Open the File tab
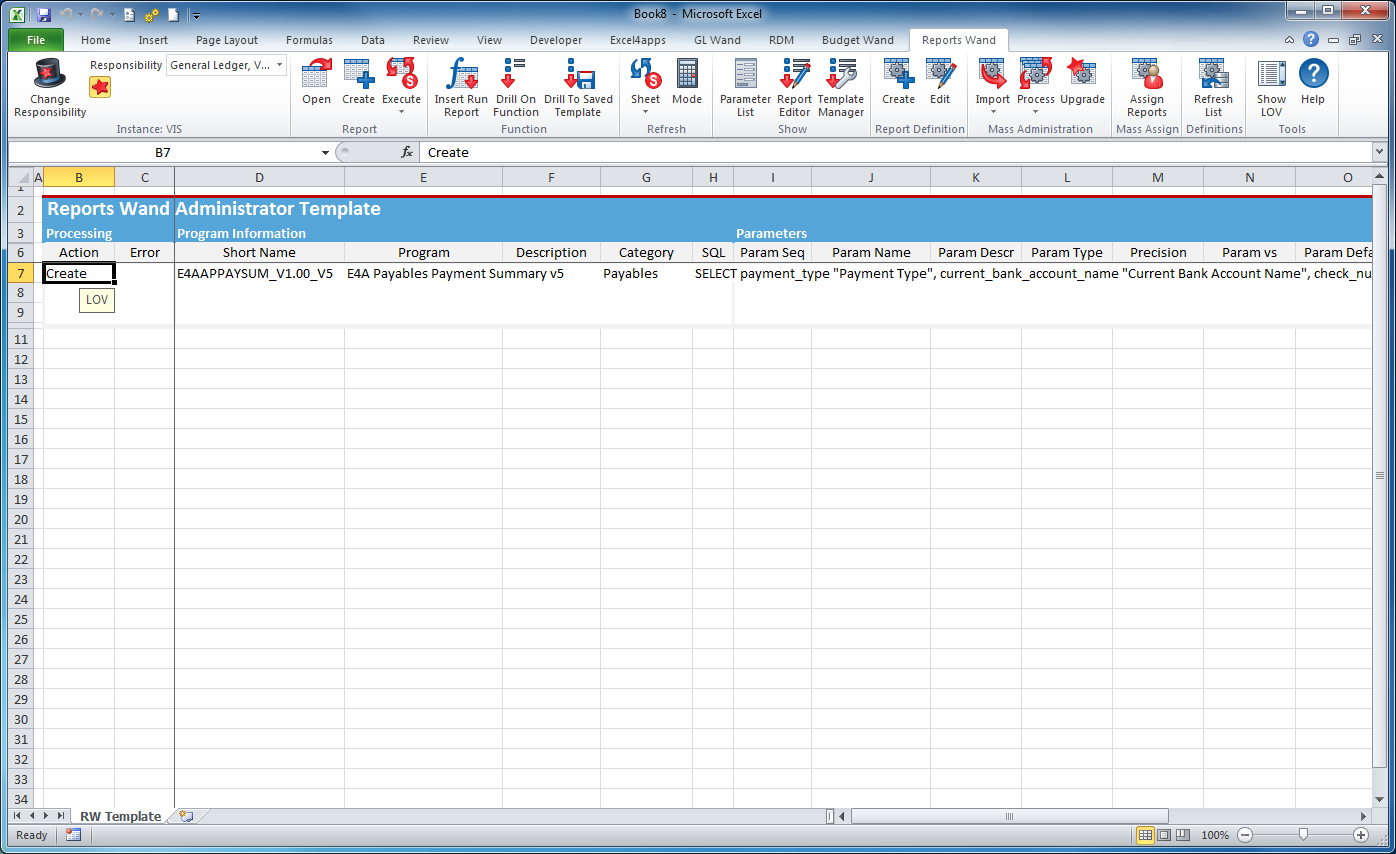Screen dimensions: 1396x854 tap(36, 40)
